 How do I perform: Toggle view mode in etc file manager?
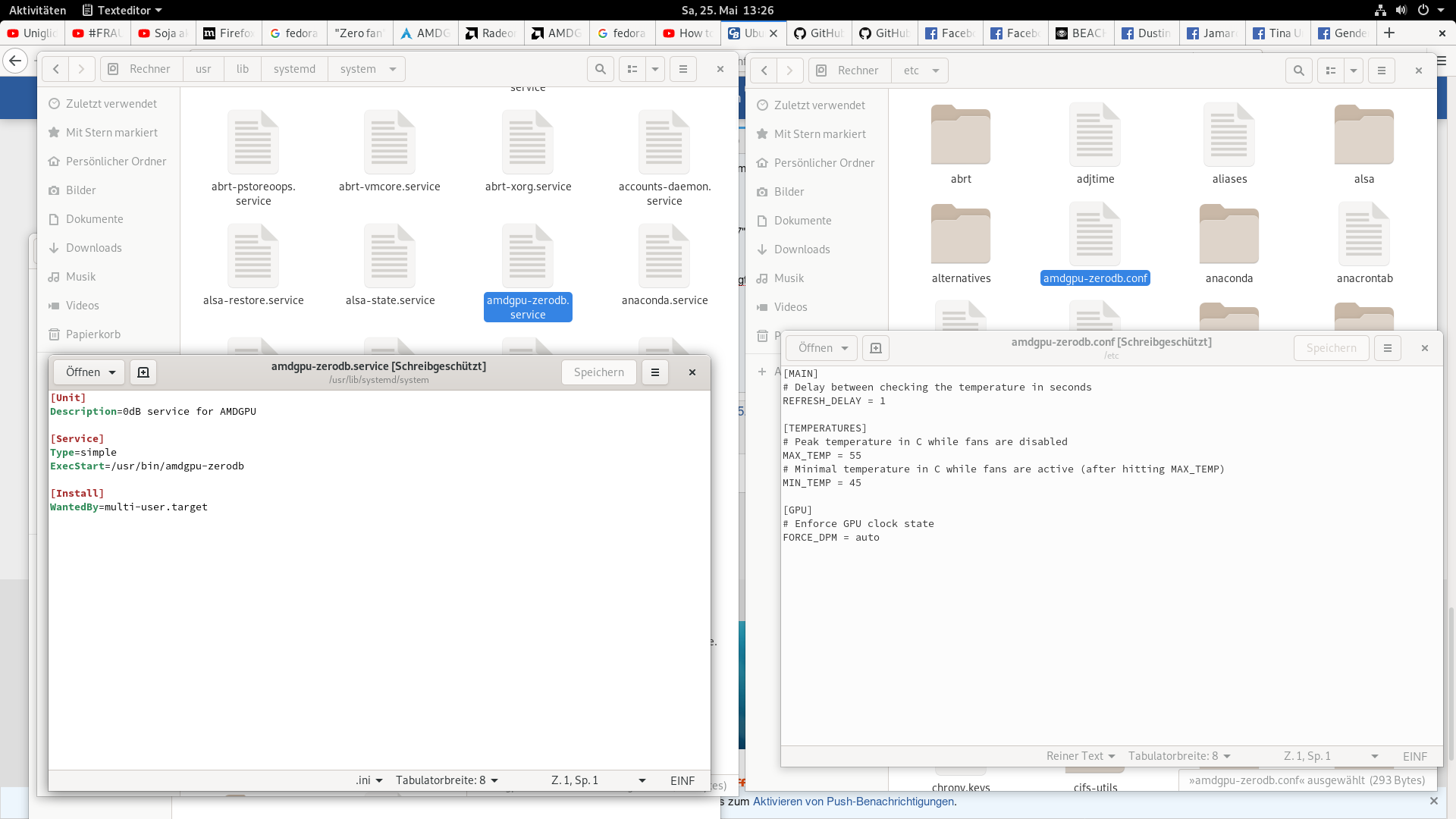(1331, 71)
